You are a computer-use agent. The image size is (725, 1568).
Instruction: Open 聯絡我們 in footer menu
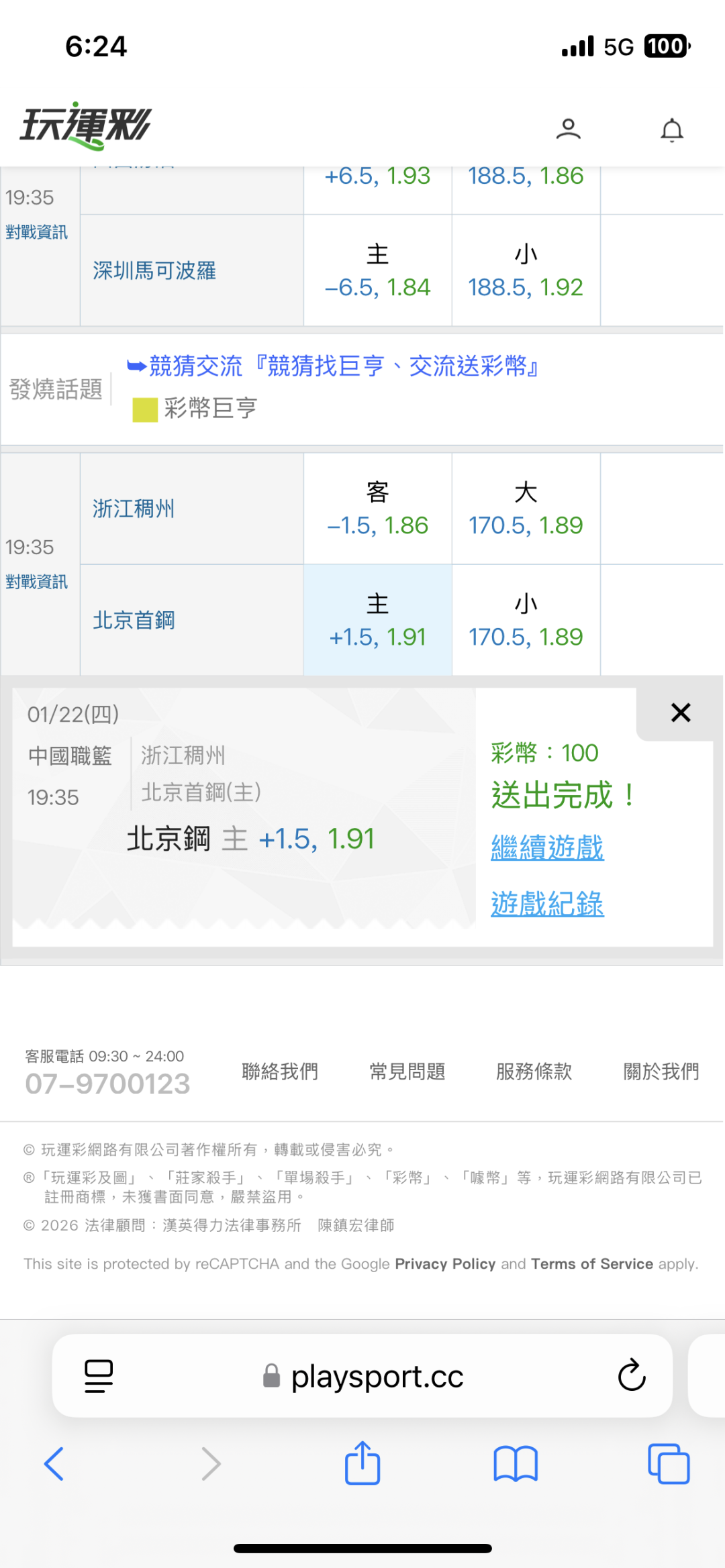point(280,1072)
